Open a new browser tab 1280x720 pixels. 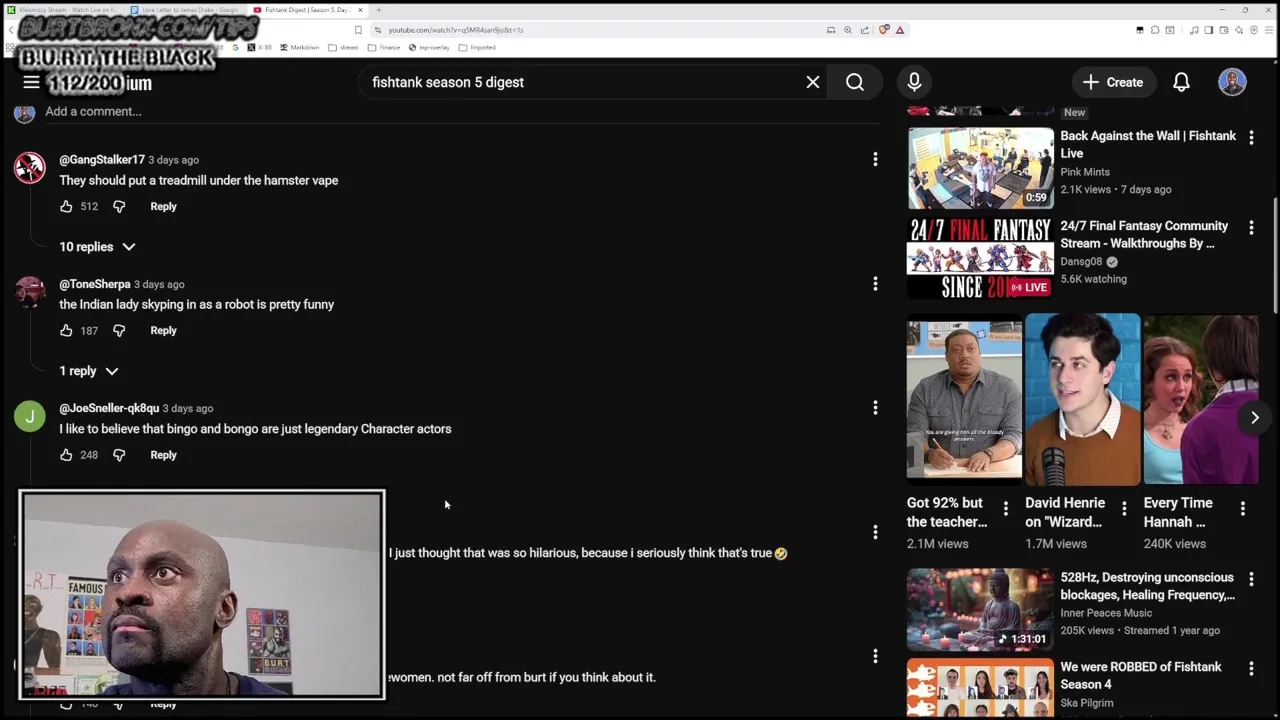coord(378,10)
